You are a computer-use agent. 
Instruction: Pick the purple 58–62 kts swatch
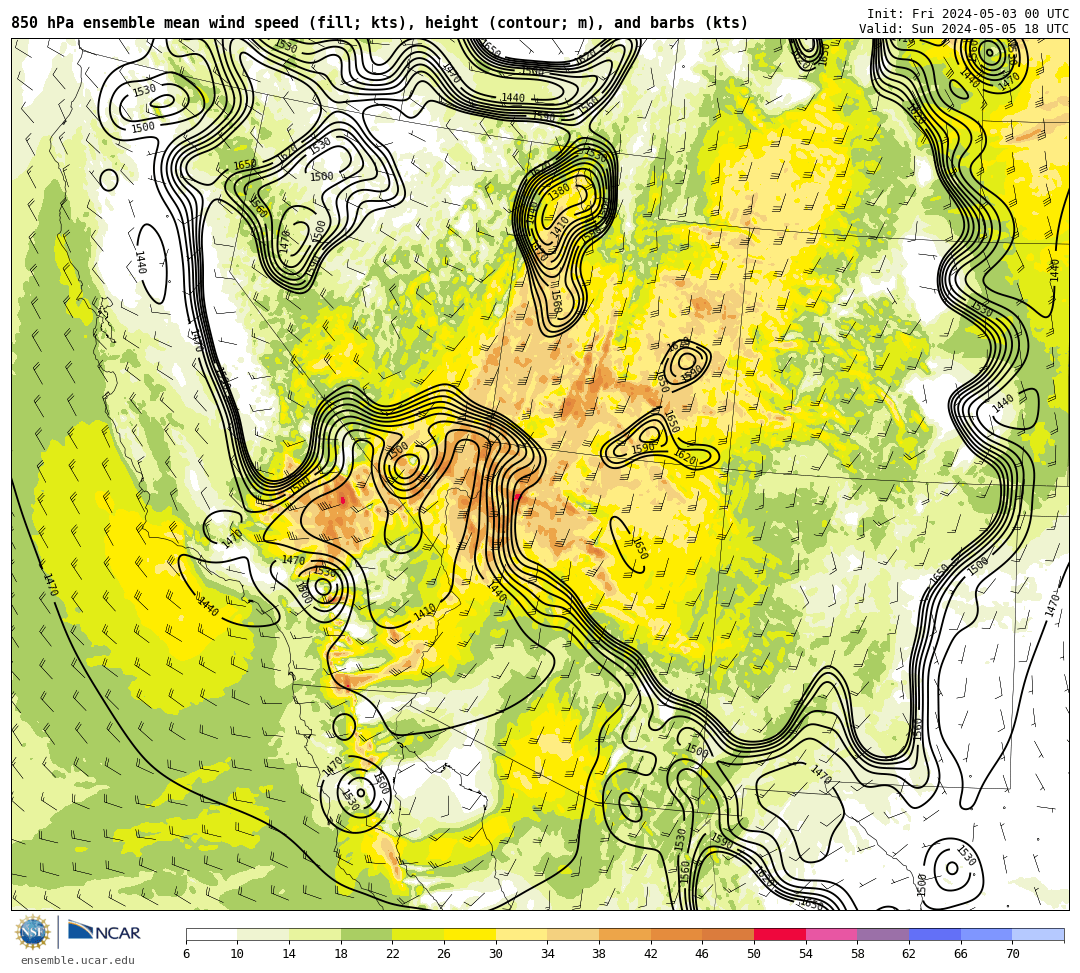pos(883,934)
